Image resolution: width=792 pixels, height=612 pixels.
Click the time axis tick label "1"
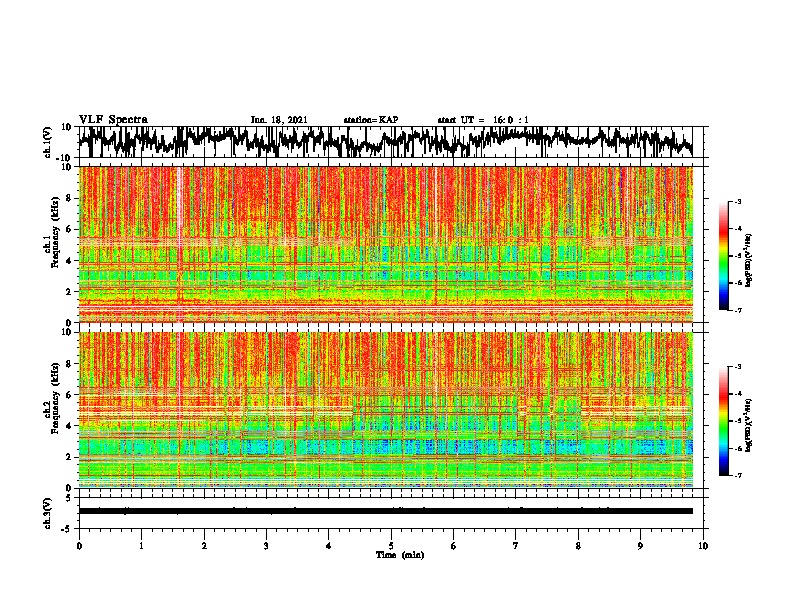141,546
